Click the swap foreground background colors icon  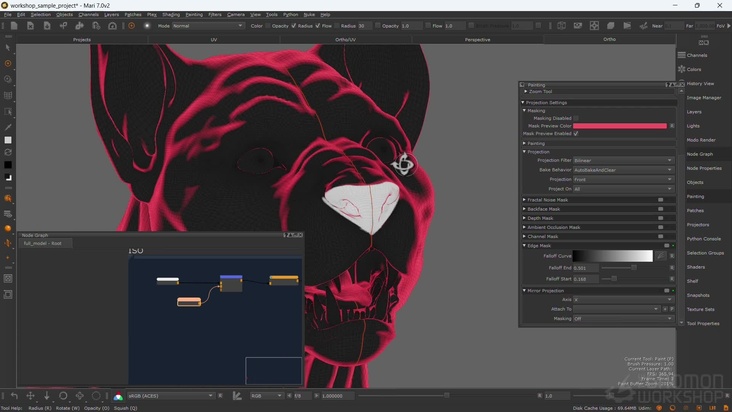[8, 177]
